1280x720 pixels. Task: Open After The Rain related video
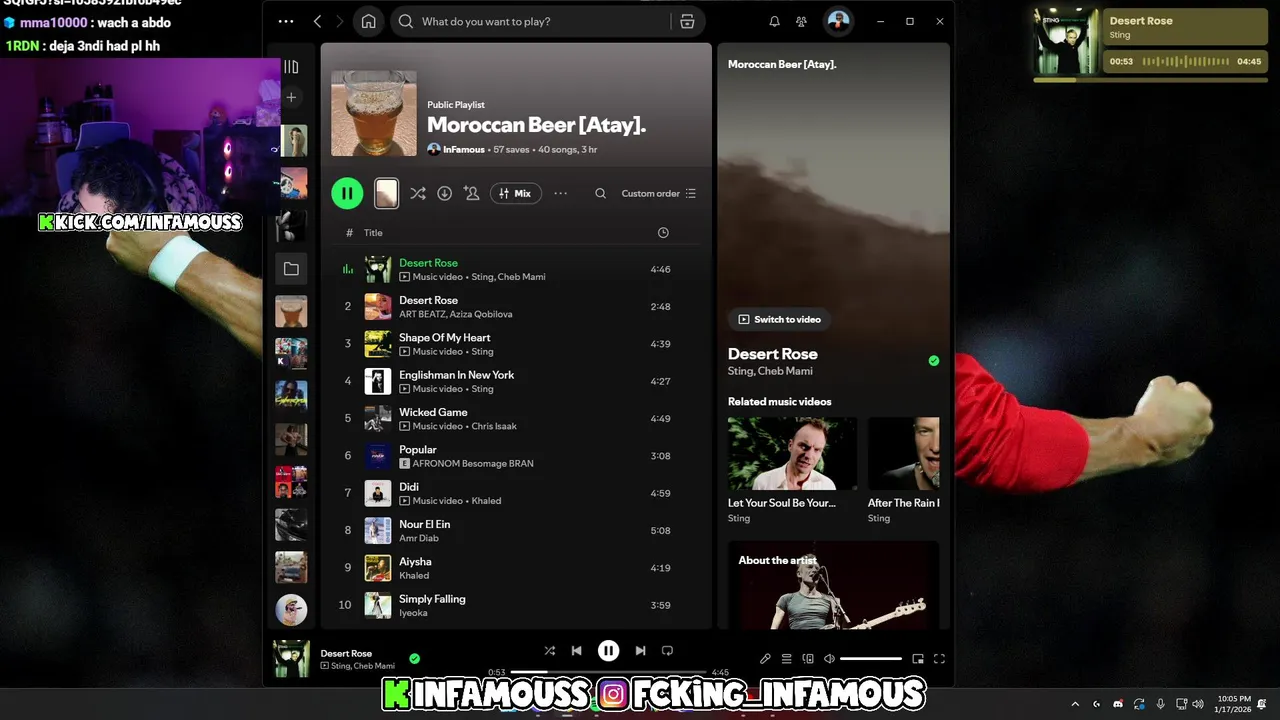(903, 470)
